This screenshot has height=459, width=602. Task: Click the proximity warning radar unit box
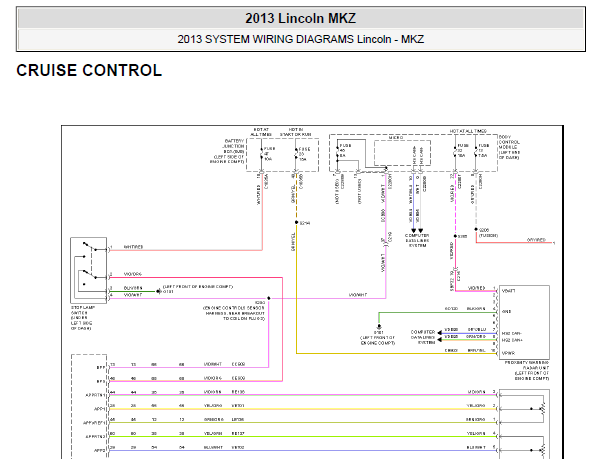point(524,322)
